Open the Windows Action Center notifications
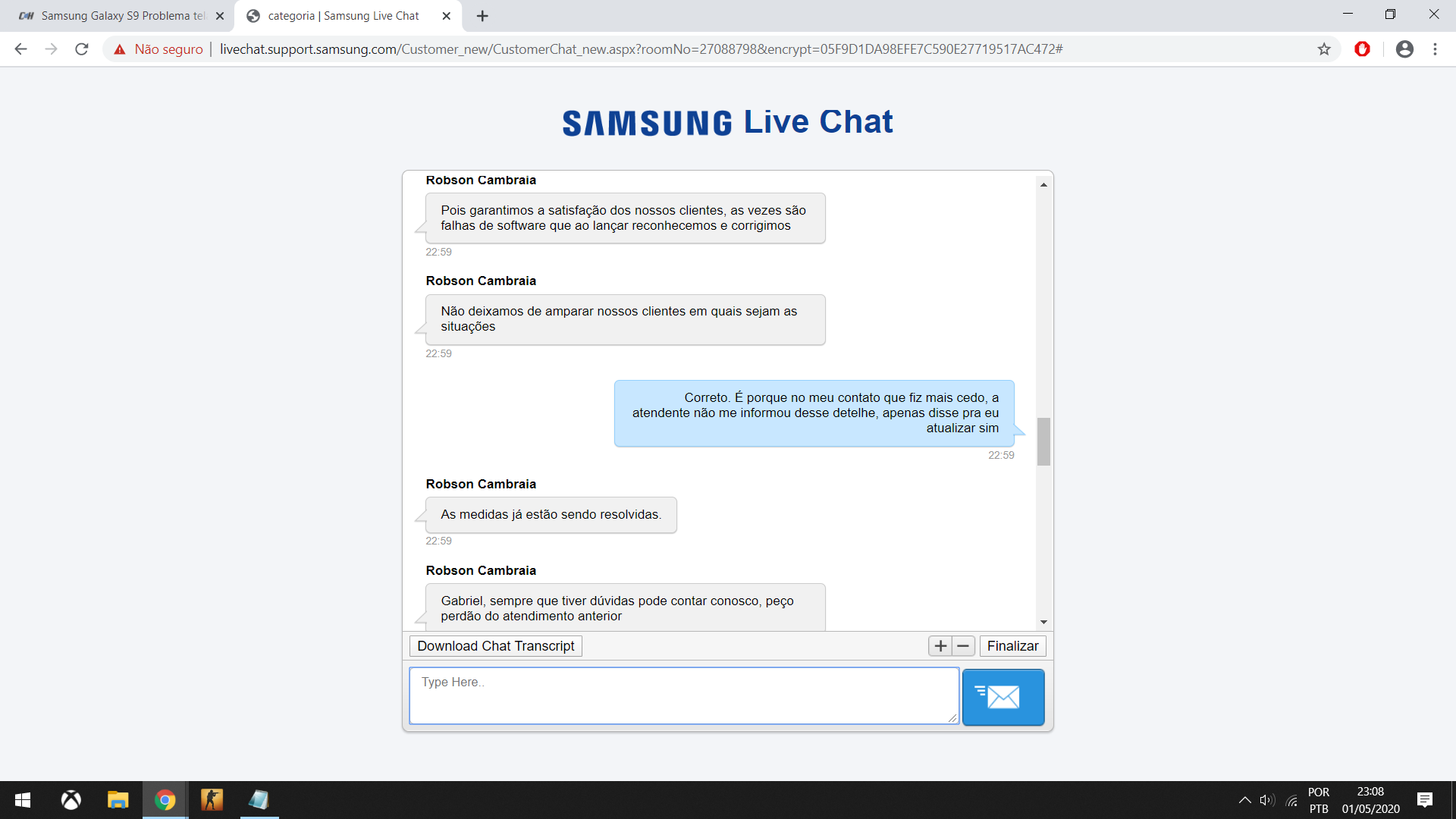The image size is (1456, 819). [1425, 800]
